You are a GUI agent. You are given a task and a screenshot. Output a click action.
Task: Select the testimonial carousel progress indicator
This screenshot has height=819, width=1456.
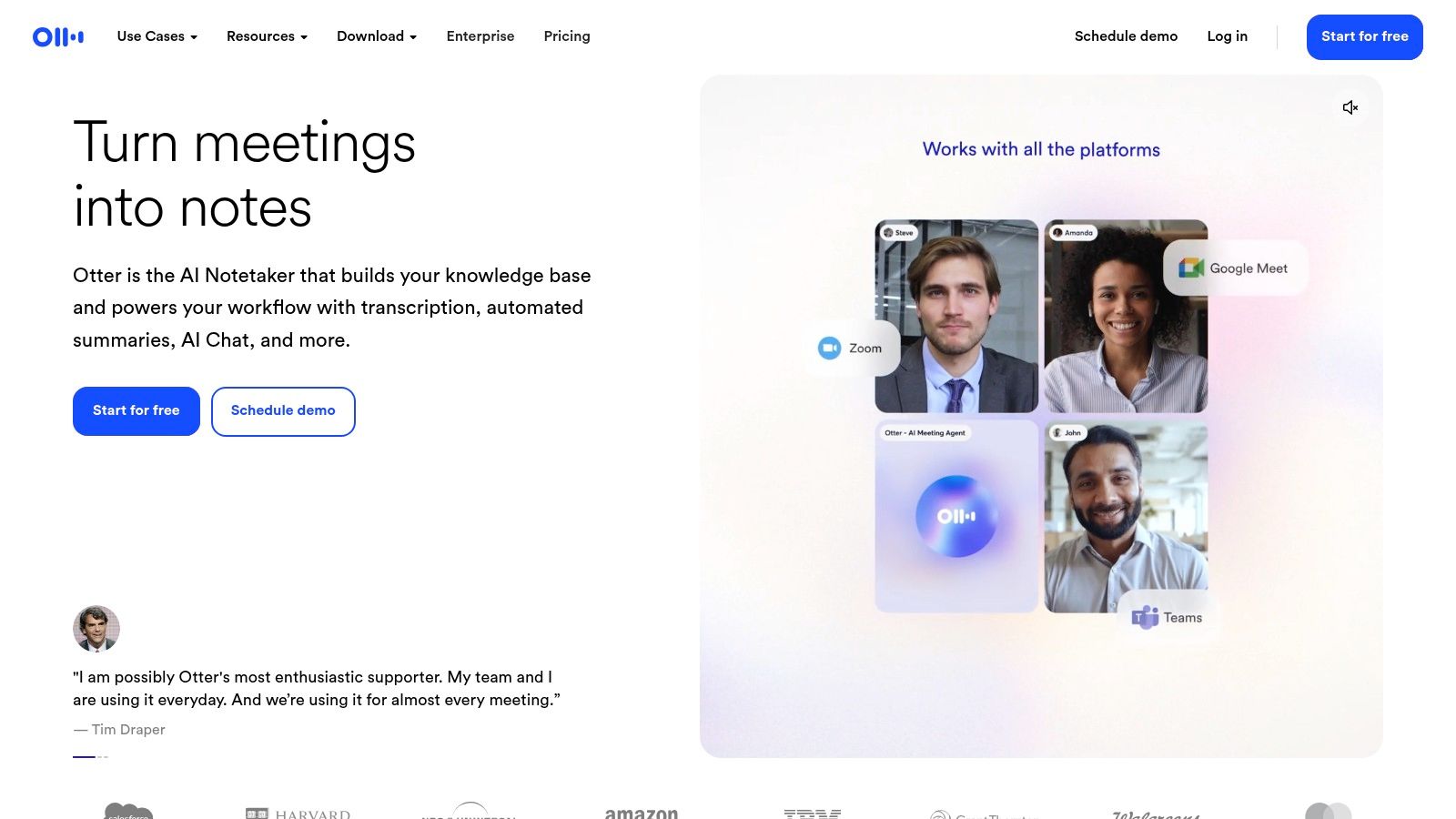[x=91, y=757]
